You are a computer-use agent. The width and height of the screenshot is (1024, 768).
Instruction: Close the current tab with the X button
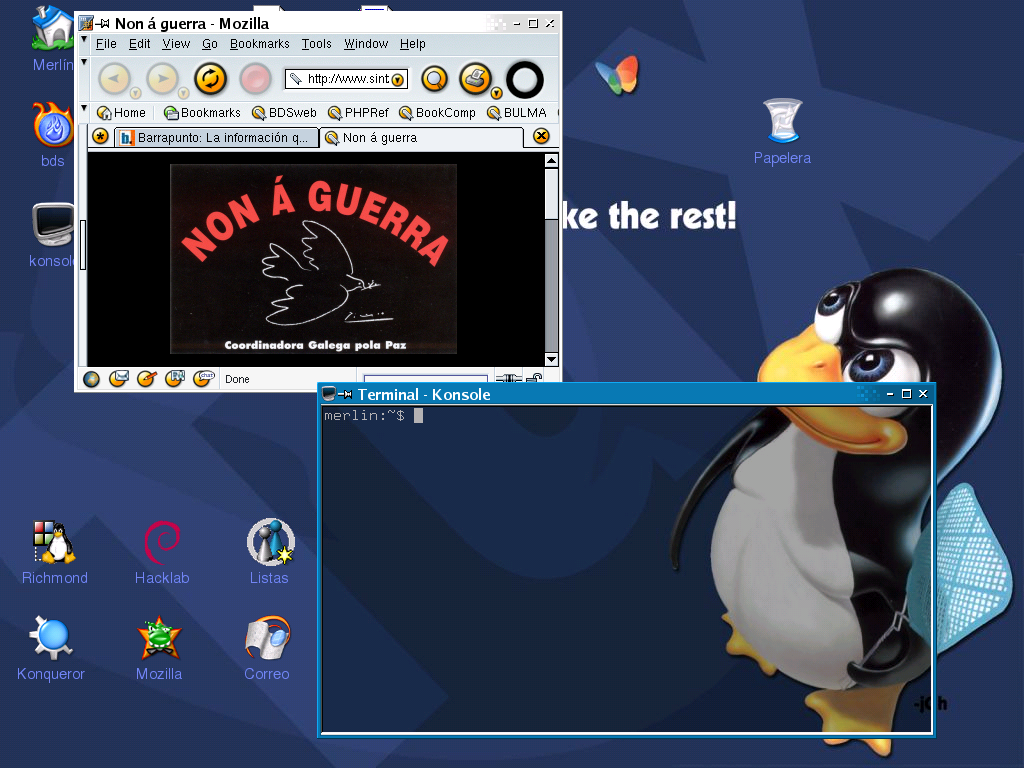pyautogui.click(x=541, y=136)
